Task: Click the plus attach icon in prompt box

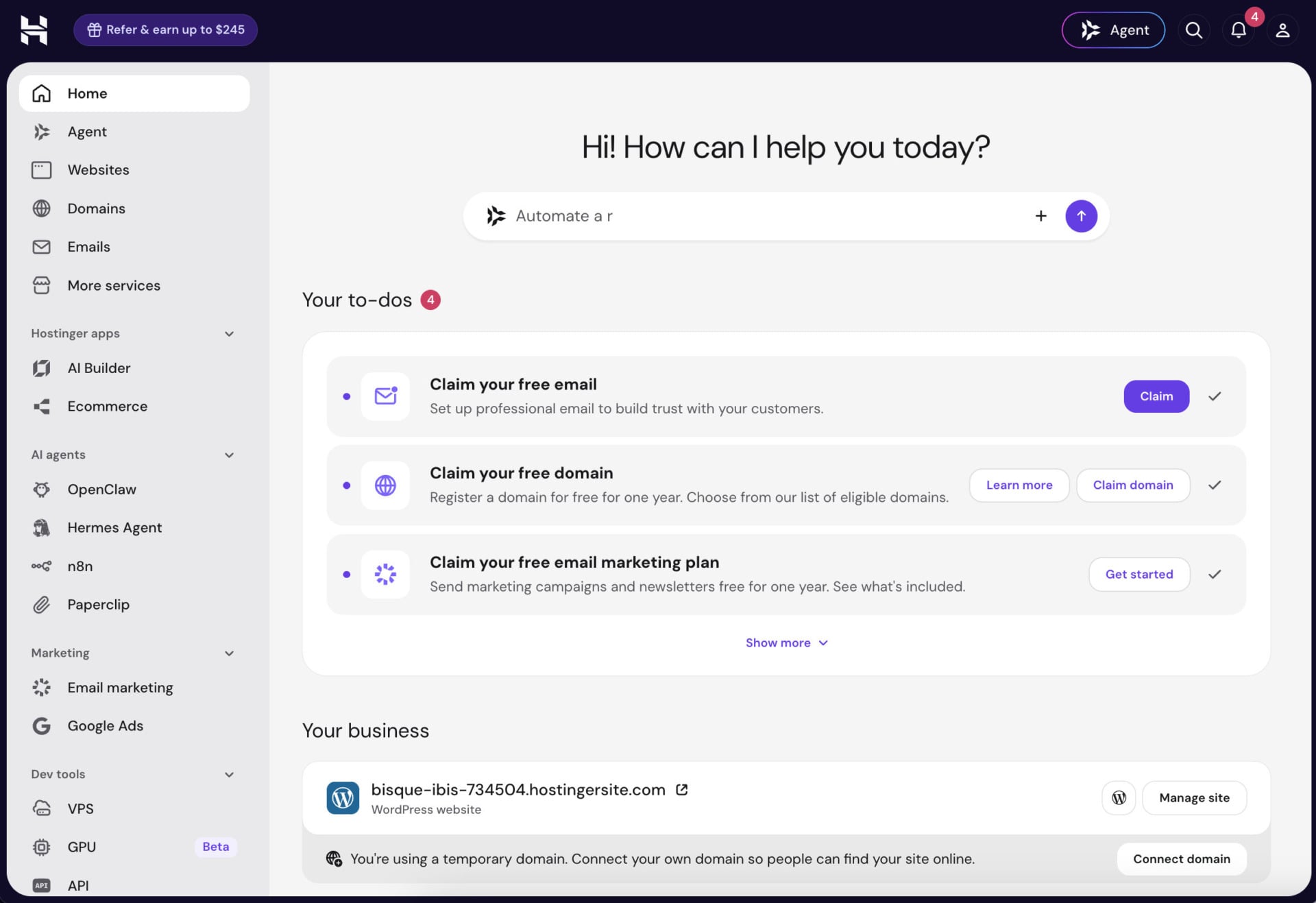Action: pyautogui.click(x=1041, y=216)
